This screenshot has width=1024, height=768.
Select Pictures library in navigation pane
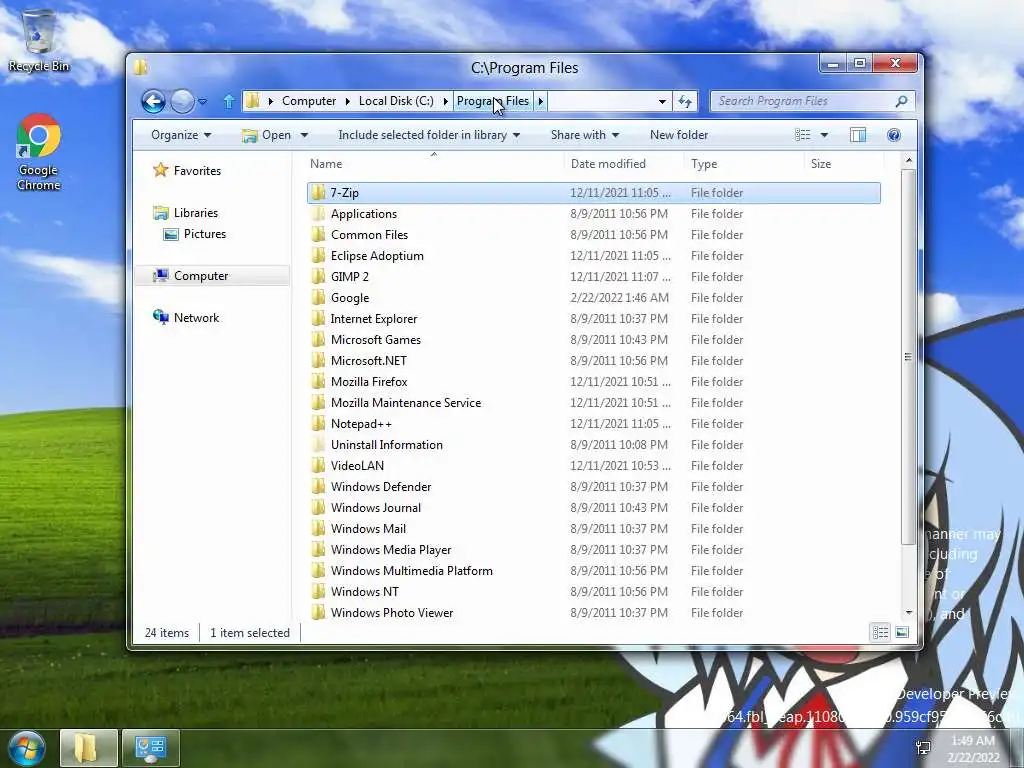[195, 234]
